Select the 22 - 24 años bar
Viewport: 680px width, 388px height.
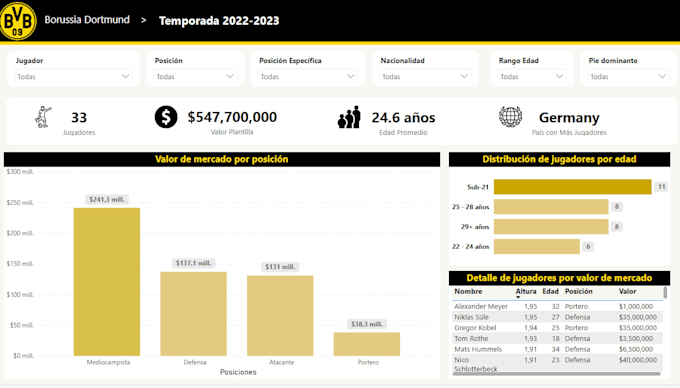pyautogui.click(x=537, y=247)
